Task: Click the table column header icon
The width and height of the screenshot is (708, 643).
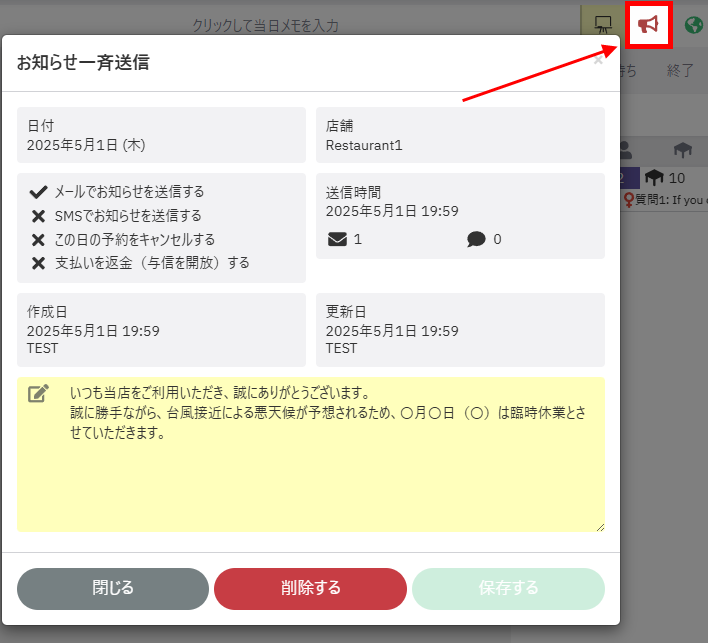Action: point(683,149)
